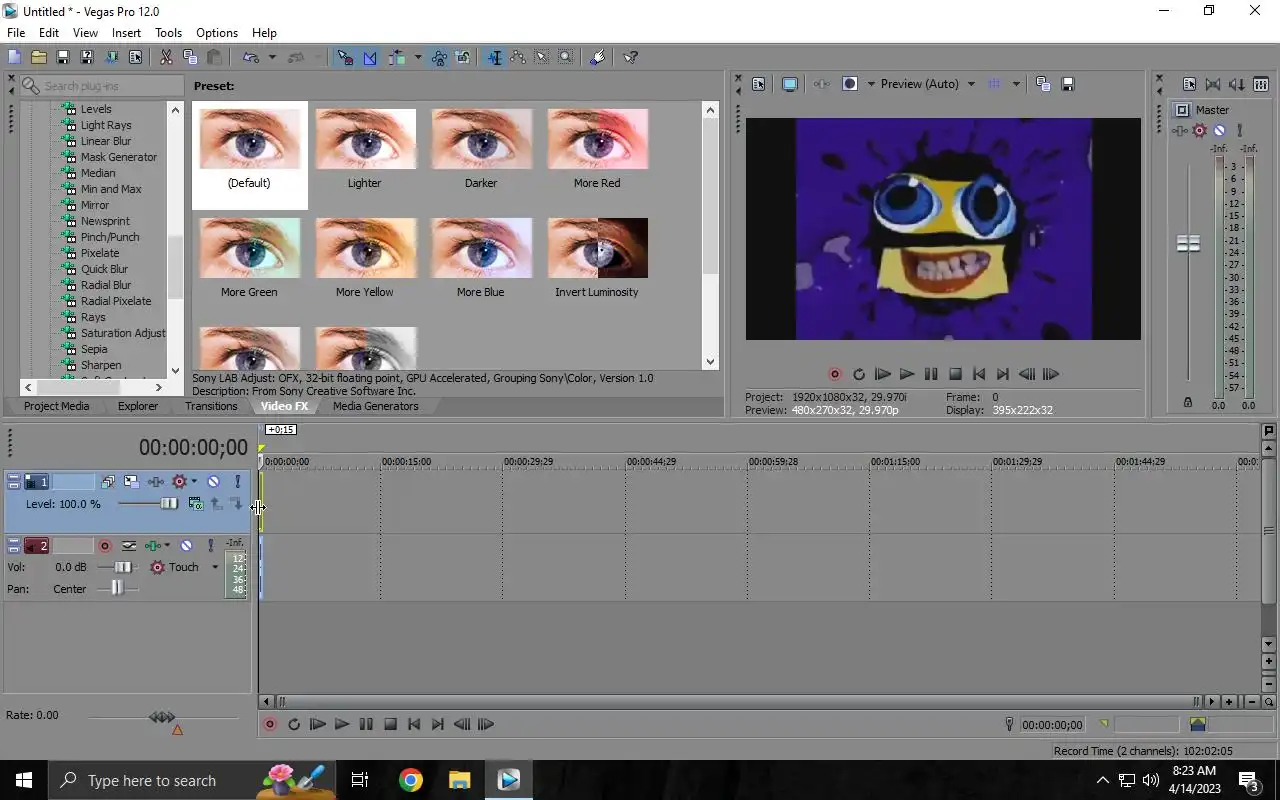The height and width of the screenshot is (800, 1280).
Task: Mute video track 1
Action: 213,482
